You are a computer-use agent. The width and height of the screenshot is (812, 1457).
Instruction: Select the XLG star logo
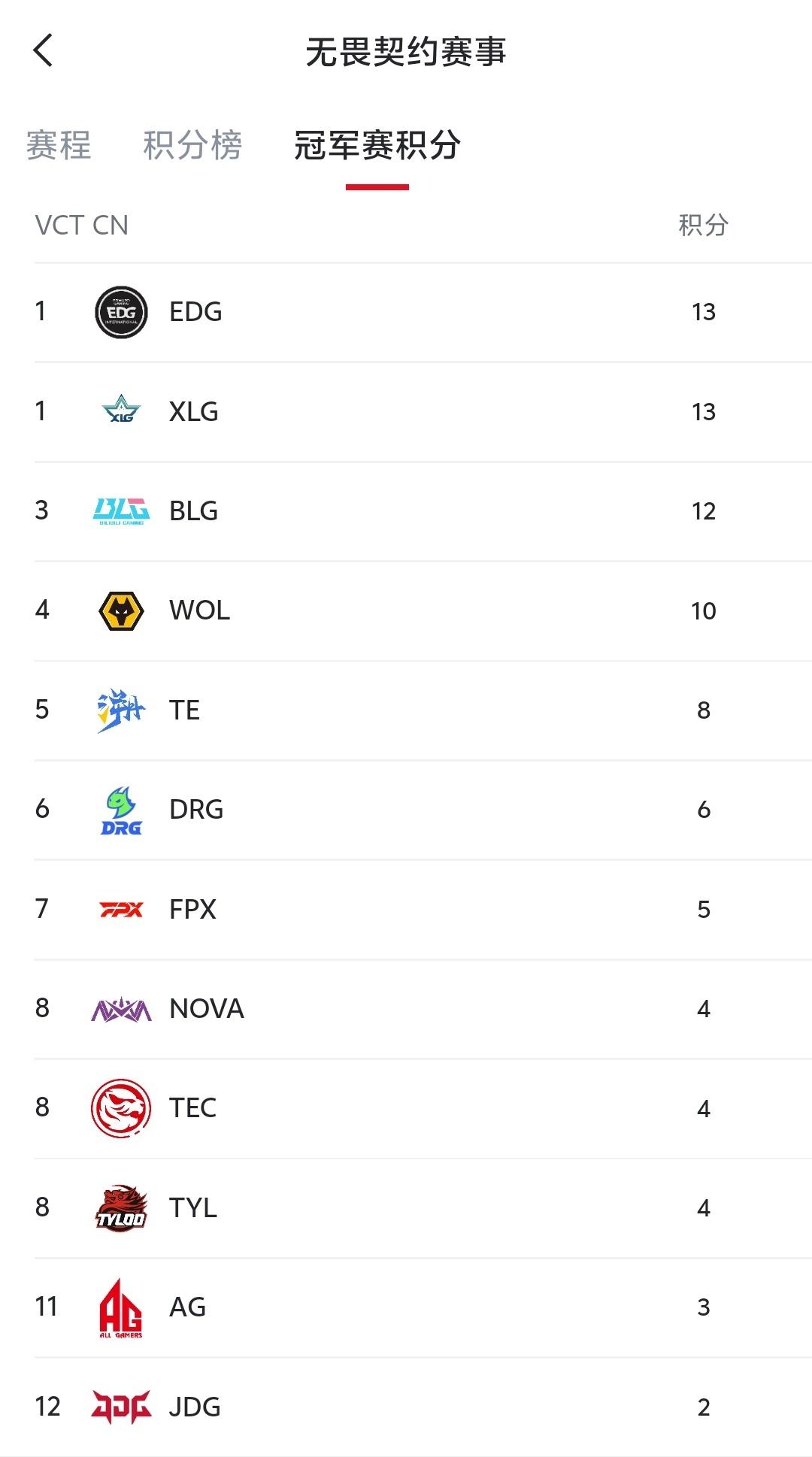(x=121, y=410)
